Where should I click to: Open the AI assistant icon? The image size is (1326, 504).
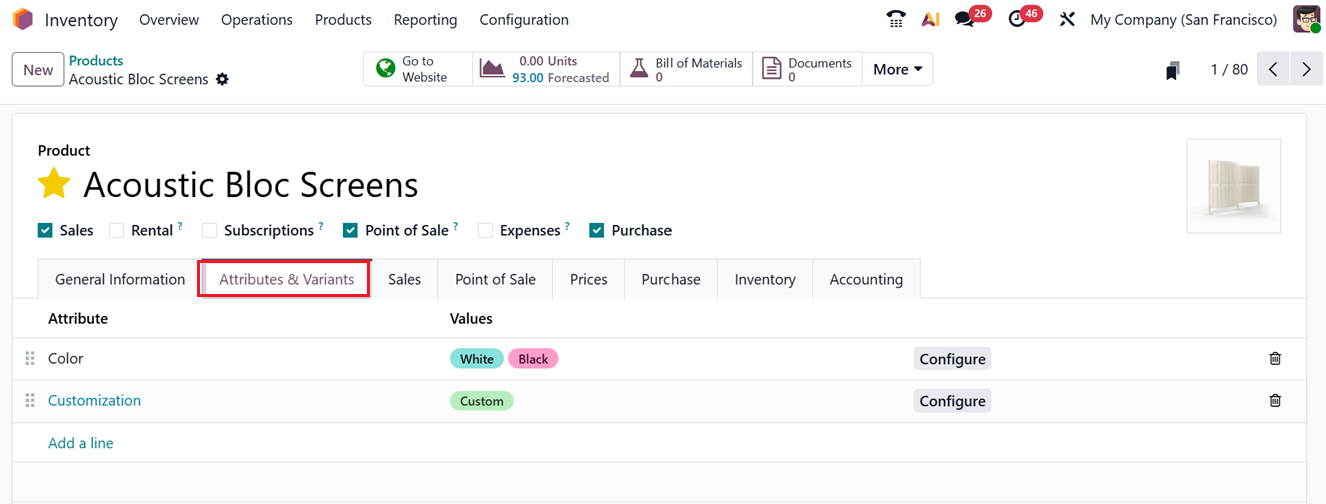930,19
